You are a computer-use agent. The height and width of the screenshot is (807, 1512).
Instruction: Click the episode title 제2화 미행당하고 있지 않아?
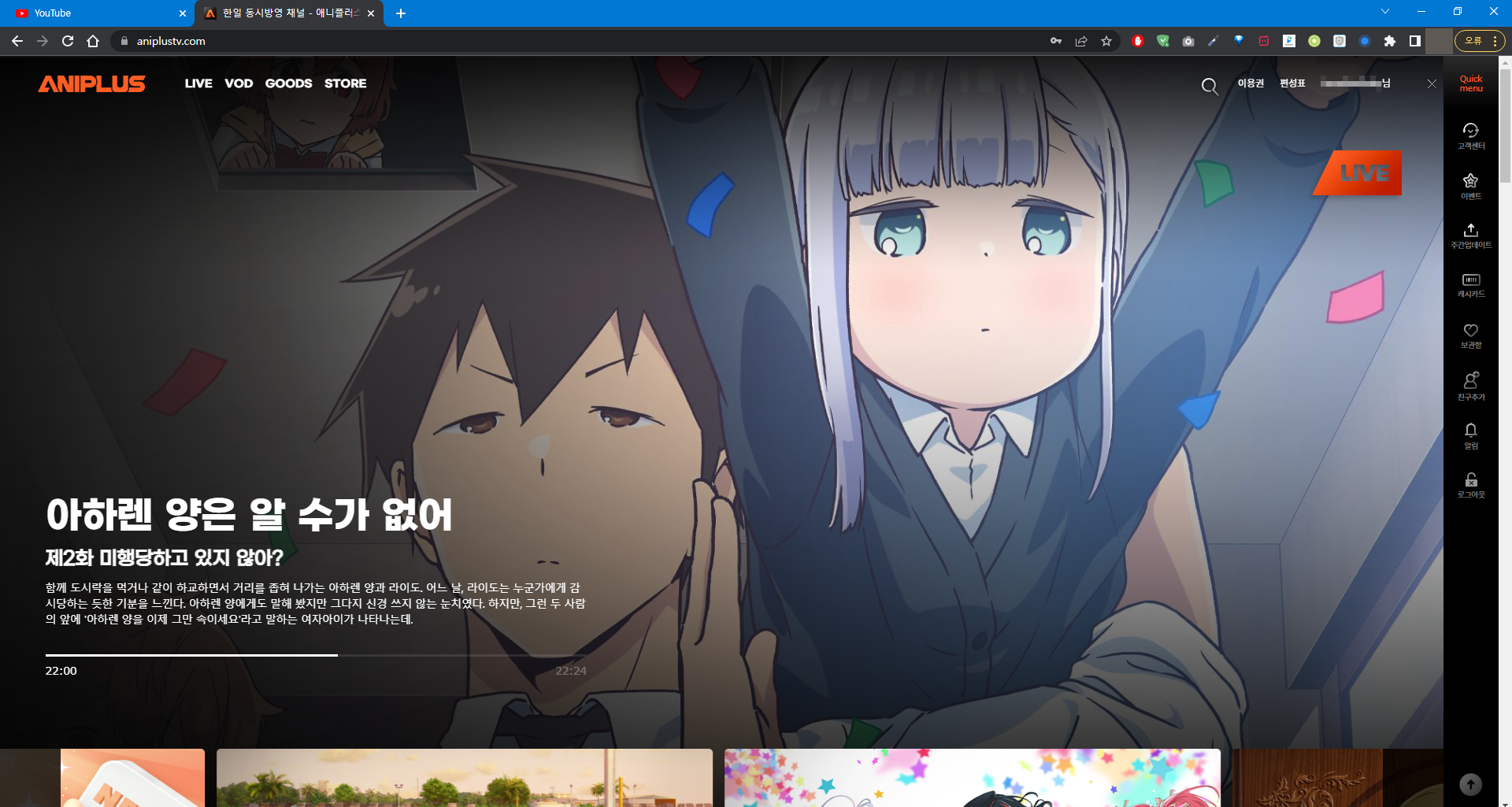[164, 558]
